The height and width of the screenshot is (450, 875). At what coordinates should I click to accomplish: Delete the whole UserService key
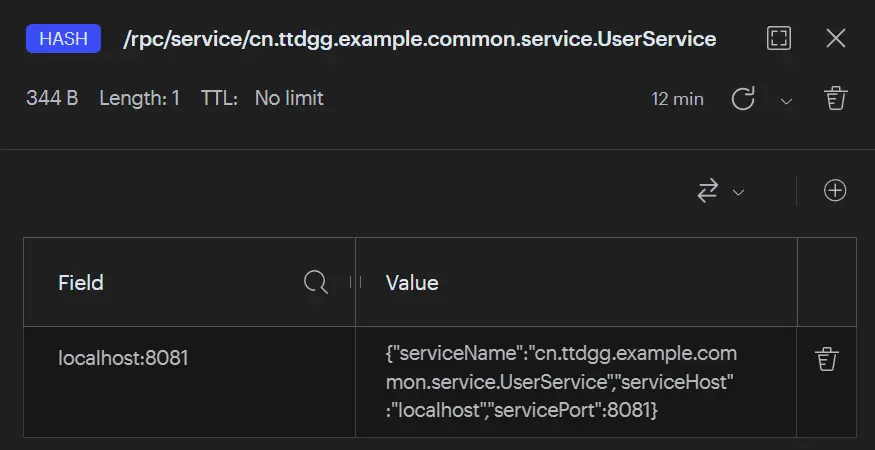[835, 98]
